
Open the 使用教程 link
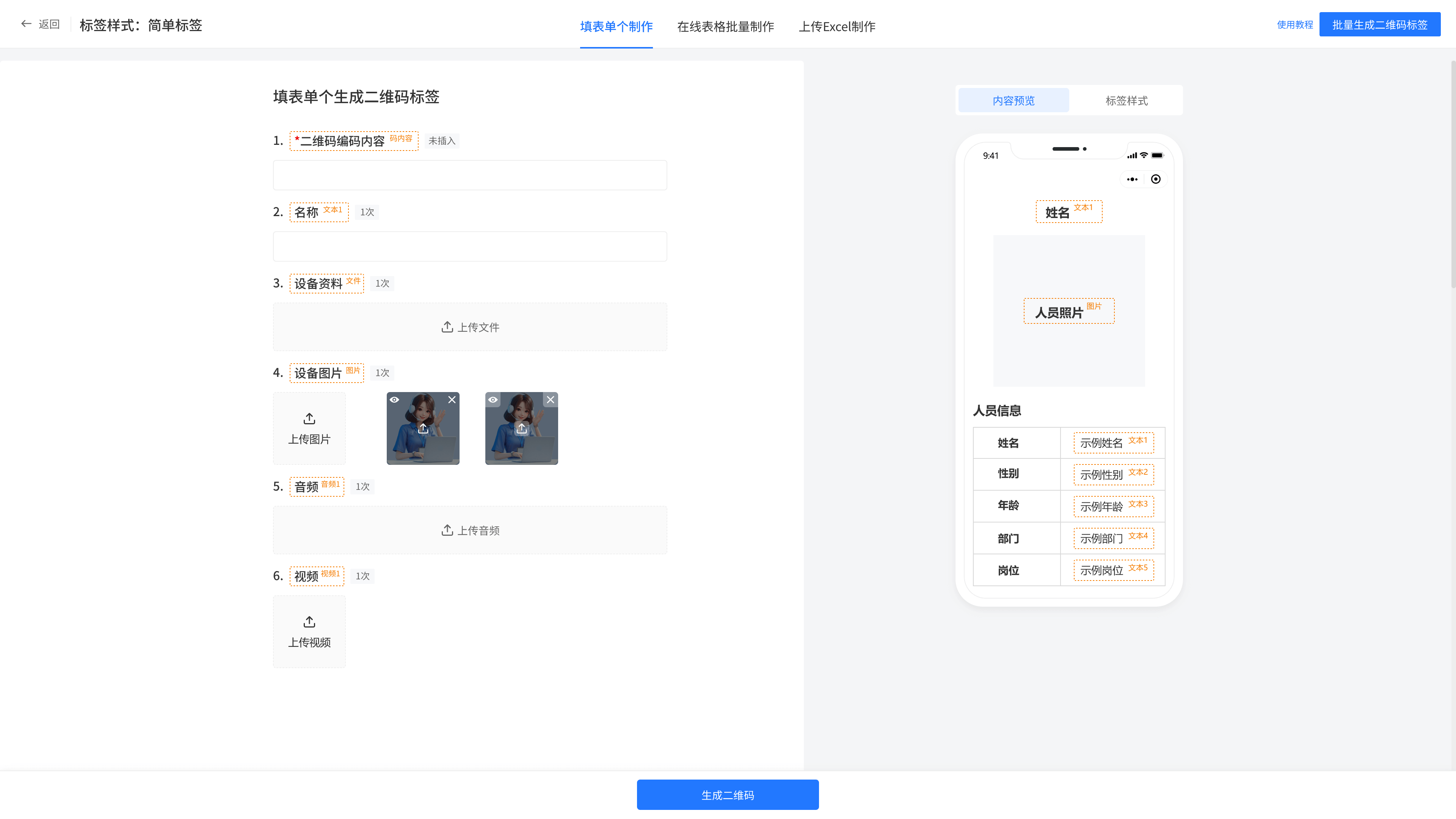click(x=1294, y=25)
